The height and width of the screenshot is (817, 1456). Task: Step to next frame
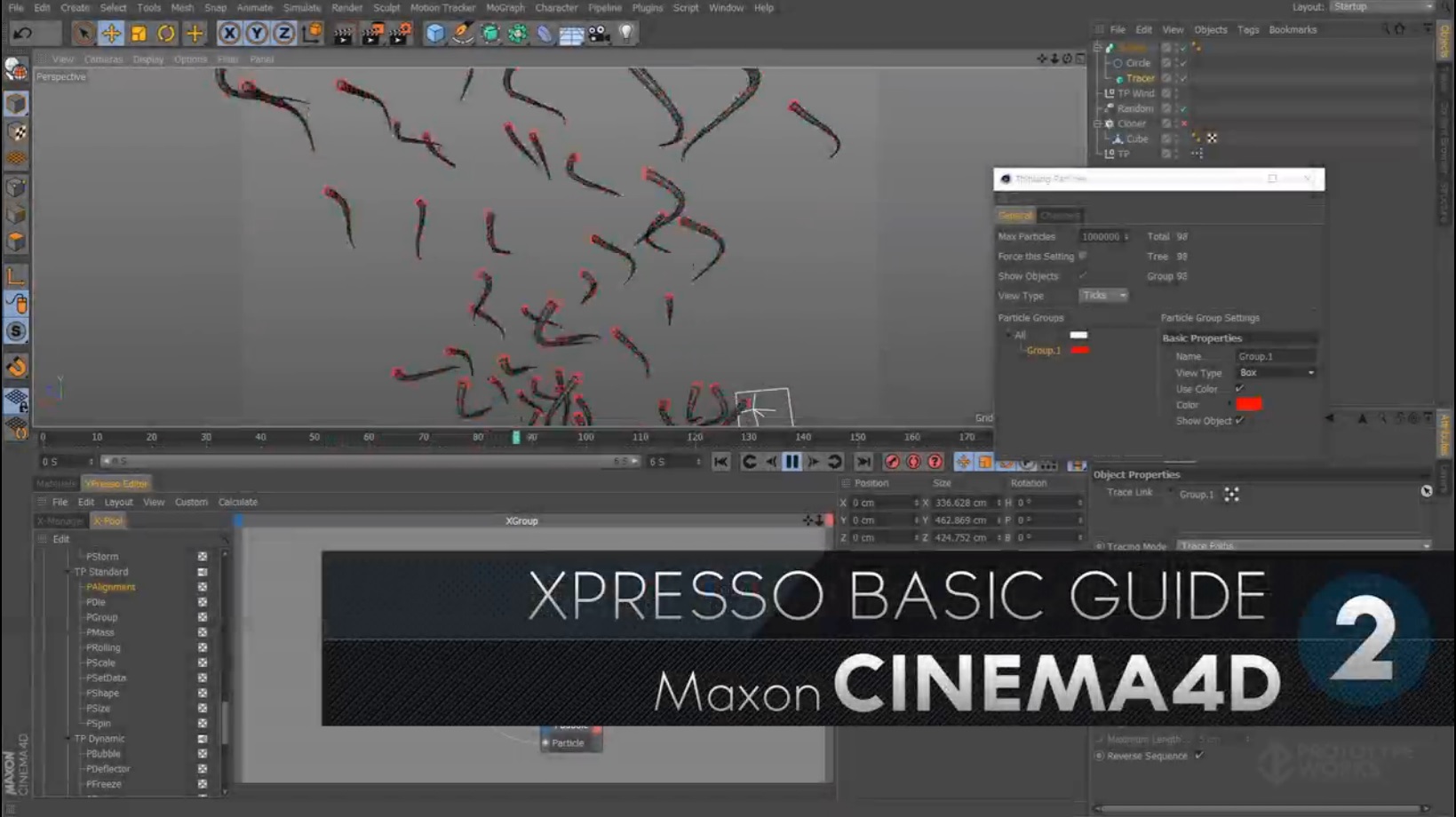coord(814,462)
